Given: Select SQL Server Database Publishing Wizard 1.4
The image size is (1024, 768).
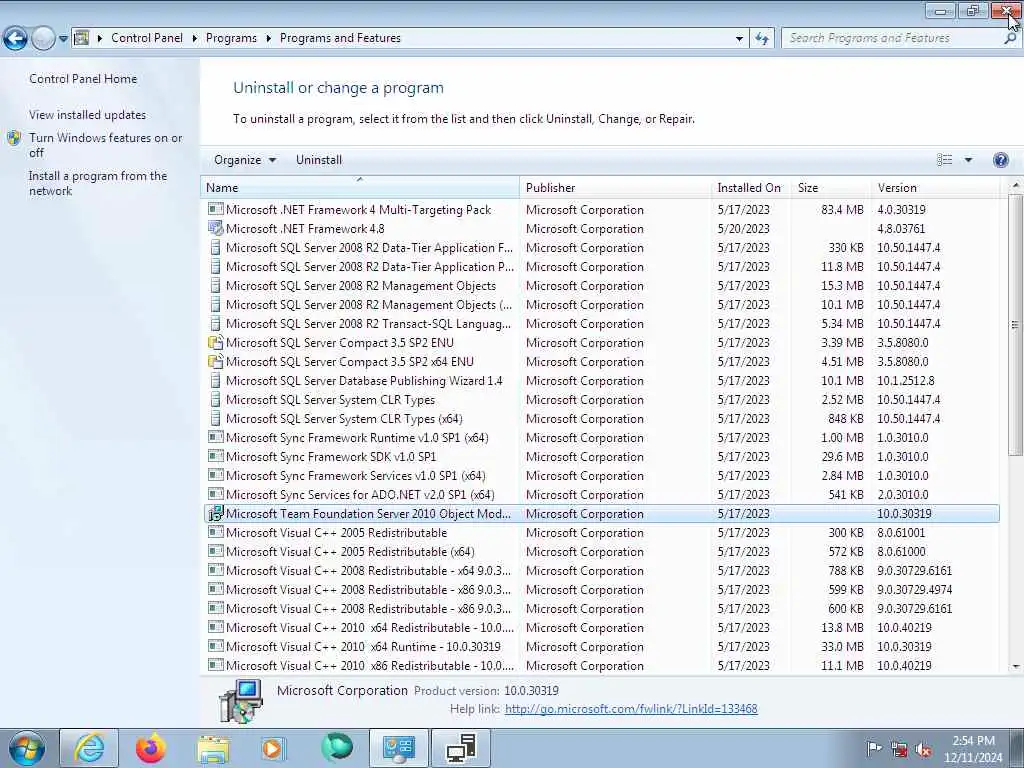Looking at the screenshot, I should pos(601,381).
